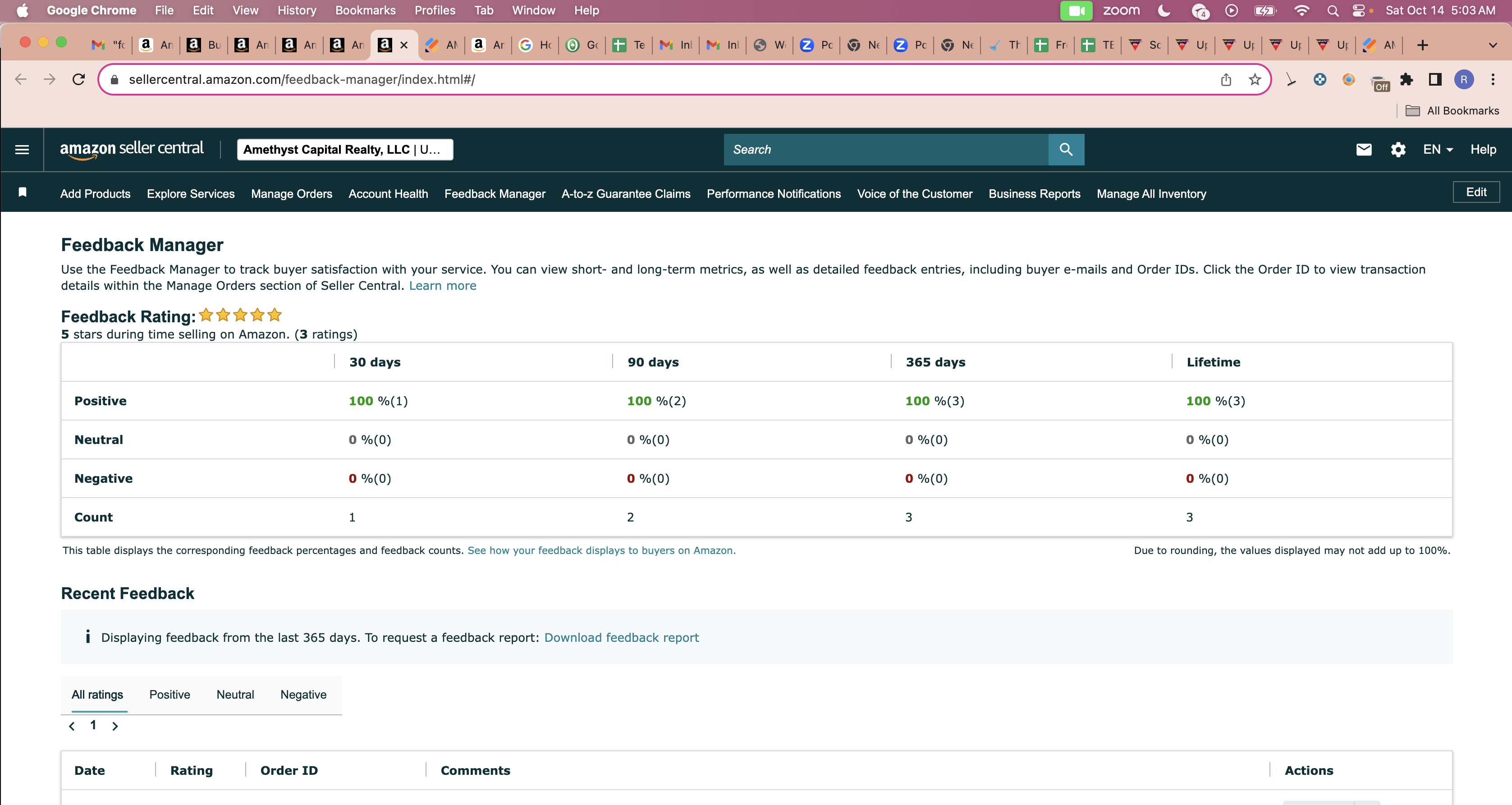
Task: Open a new browser tab
Action: [1422, 45]
